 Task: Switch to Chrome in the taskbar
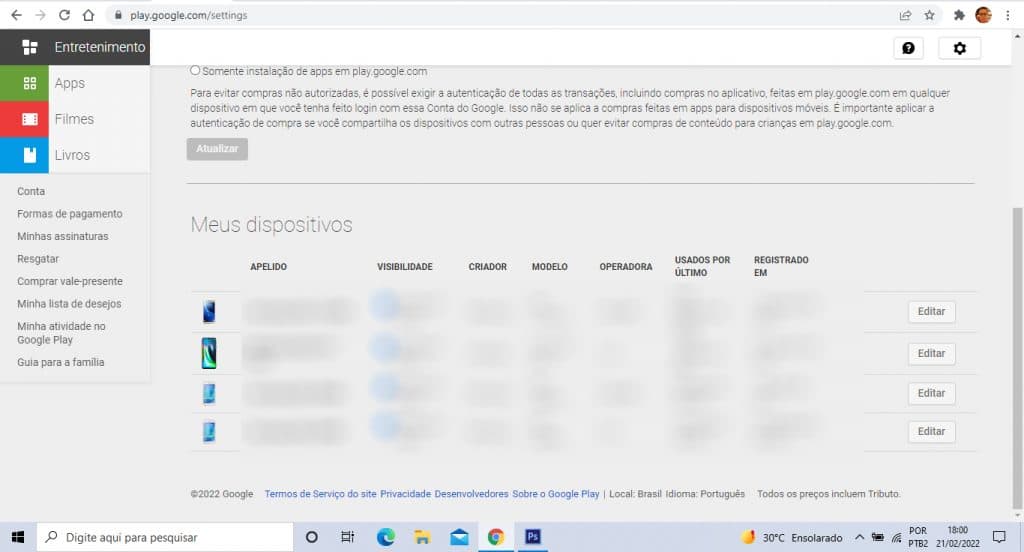(x=496, y=537)
